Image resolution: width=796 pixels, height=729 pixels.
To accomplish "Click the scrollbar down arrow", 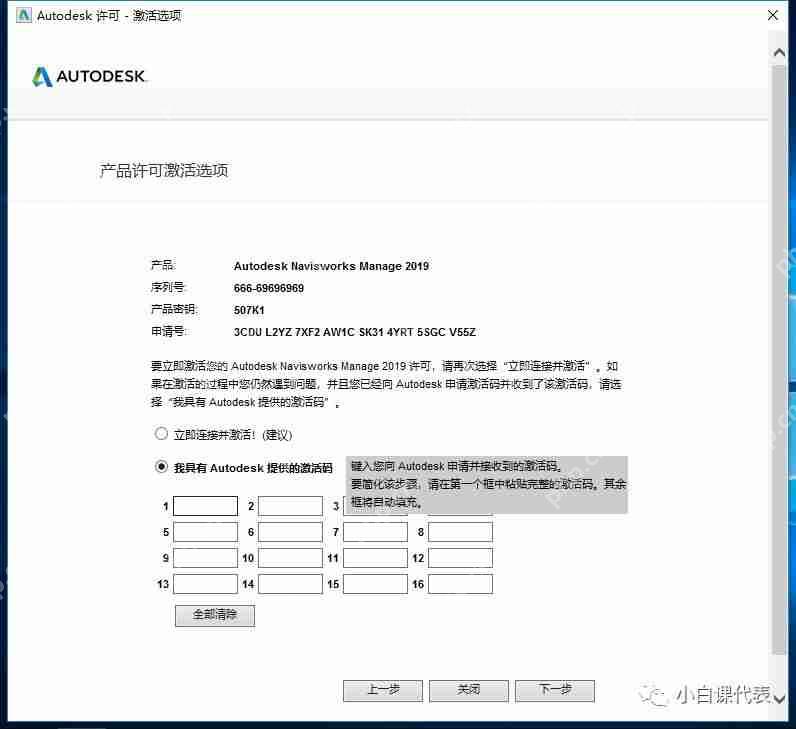I will pyautogui.click(x=779, y=699).
